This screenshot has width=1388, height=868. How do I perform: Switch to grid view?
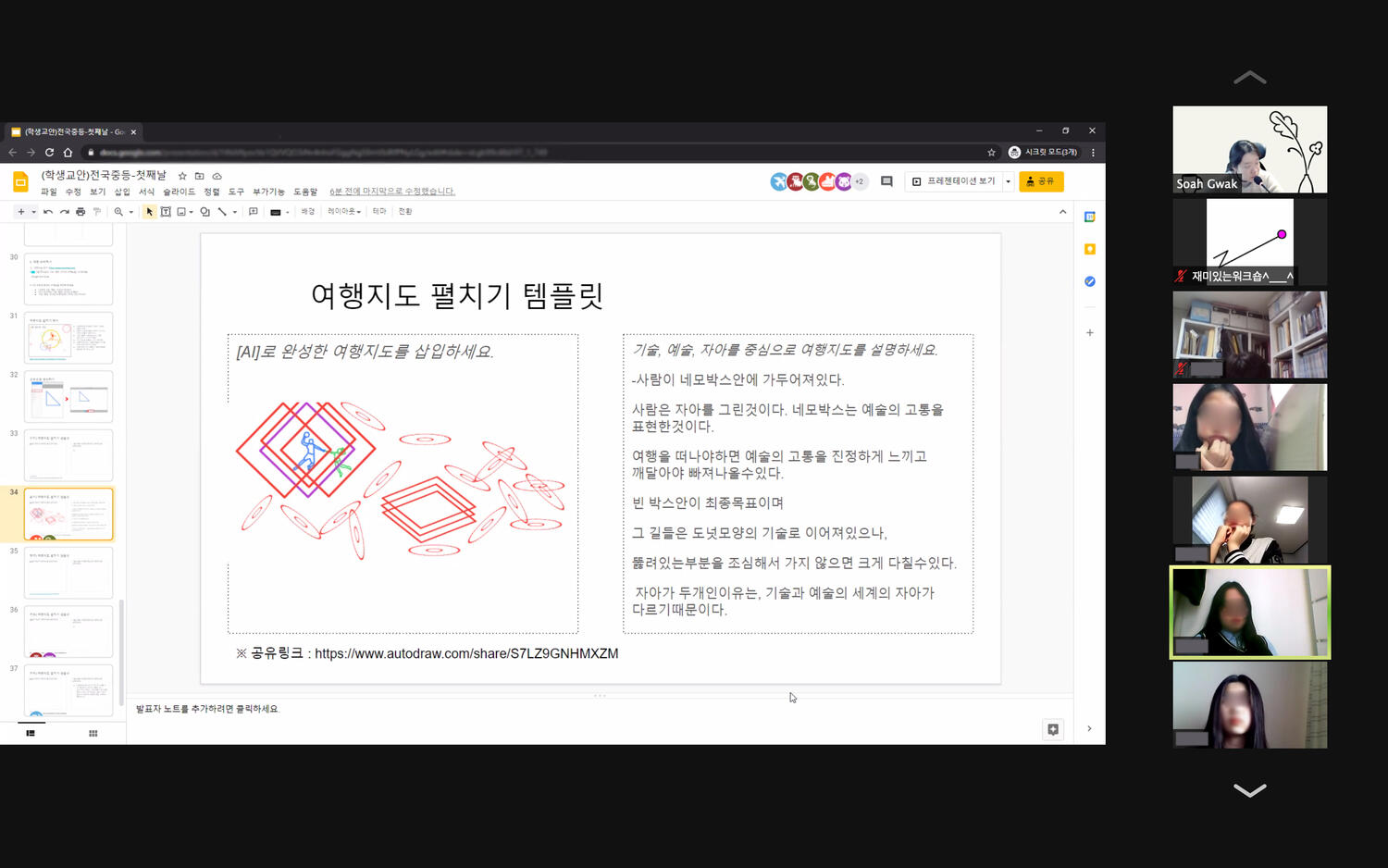click(x=93, y=733)
